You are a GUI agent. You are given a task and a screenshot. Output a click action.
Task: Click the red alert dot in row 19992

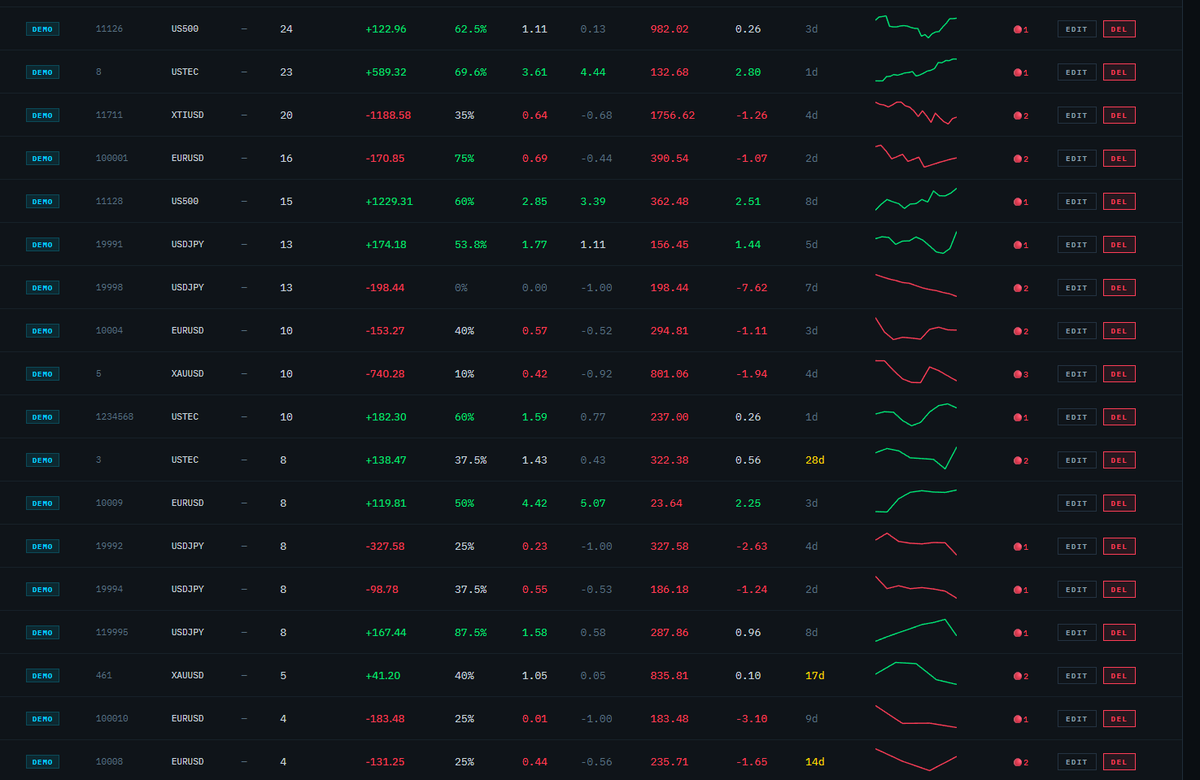tap(1018, 546)
